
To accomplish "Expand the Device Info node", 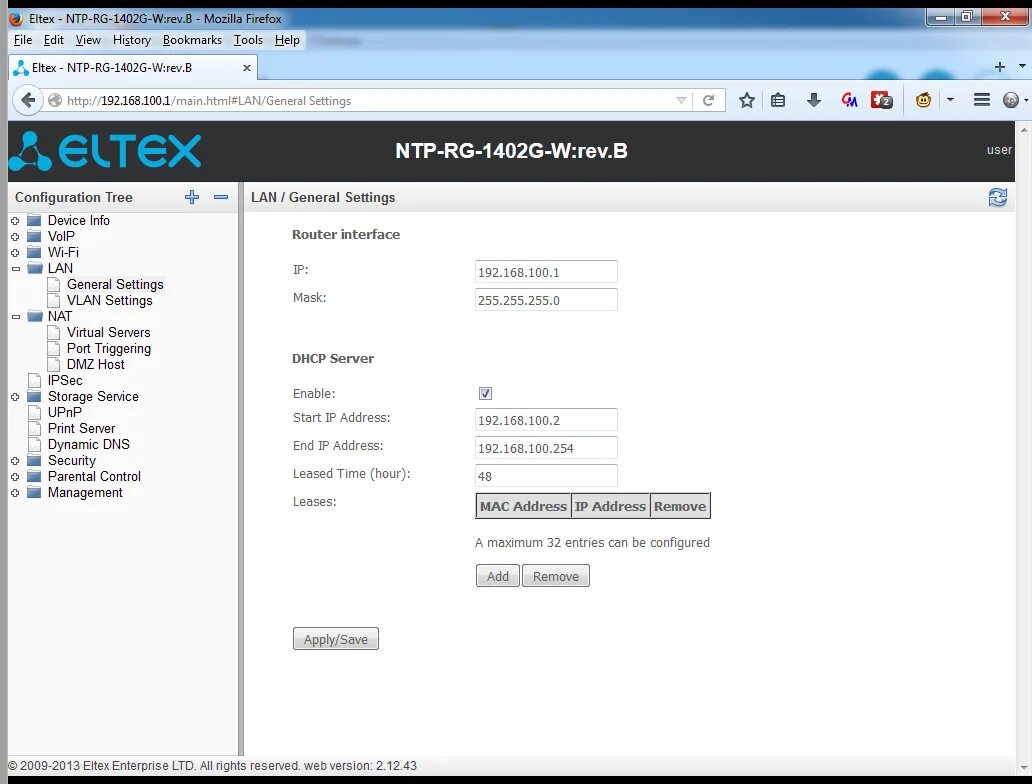I will 15,221.
